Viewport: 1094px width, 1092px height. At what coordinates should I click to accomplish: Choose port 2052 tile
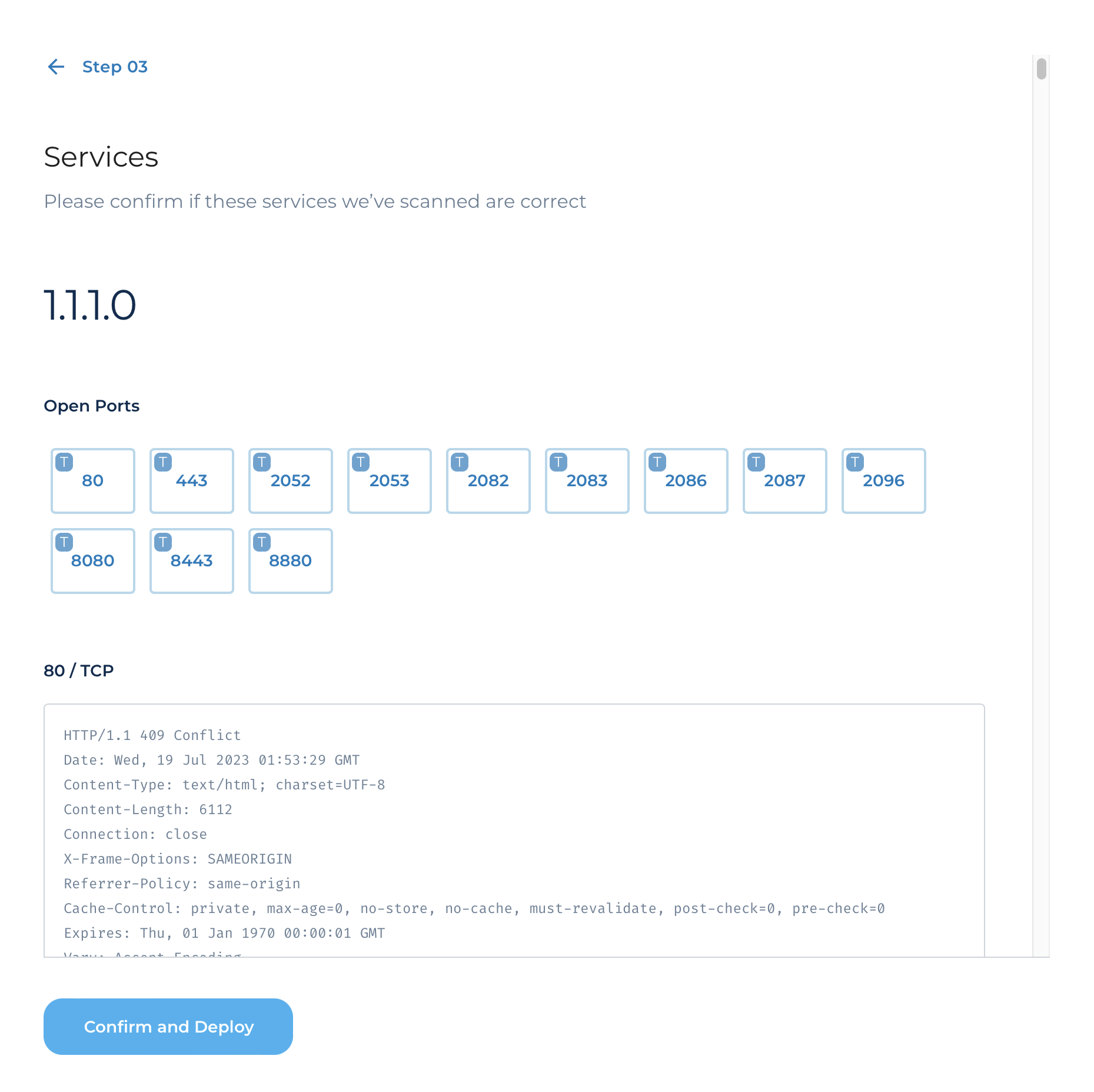[x=291, y=481]
